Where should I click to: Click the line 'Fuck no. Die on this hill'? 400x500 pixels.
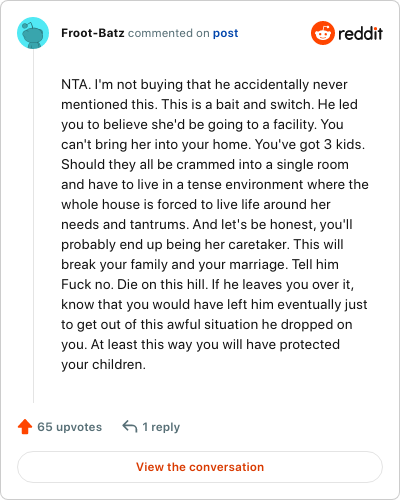207,284
